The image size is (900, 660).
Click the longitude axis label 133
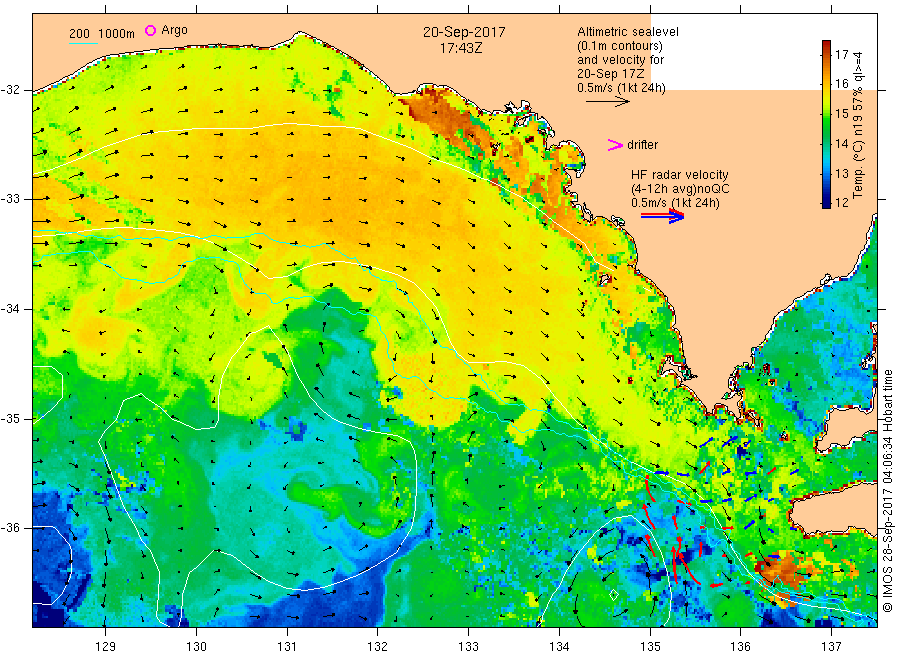(468, 647)
